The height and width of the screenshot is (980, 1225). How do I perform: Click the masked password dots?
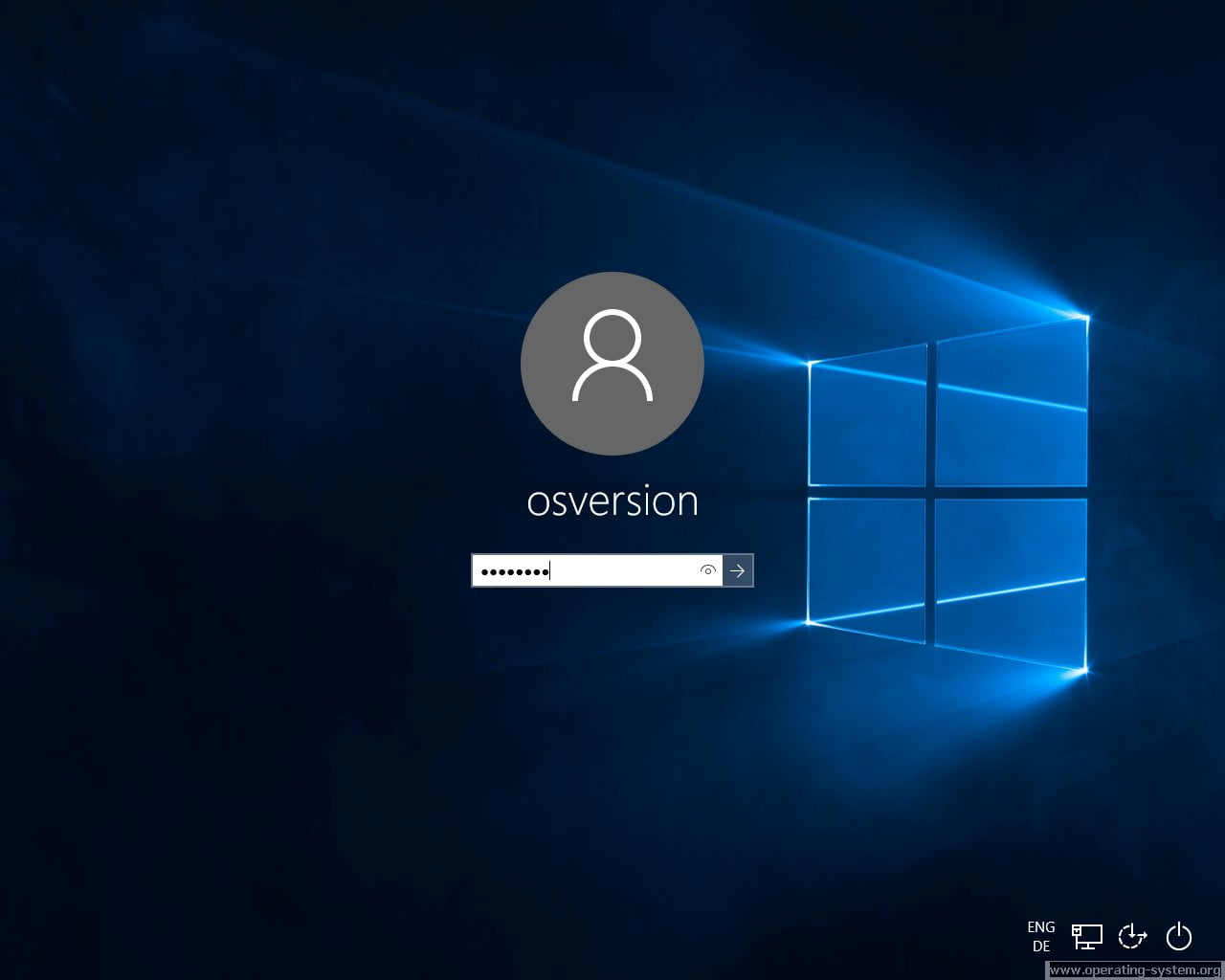[514, 571]
